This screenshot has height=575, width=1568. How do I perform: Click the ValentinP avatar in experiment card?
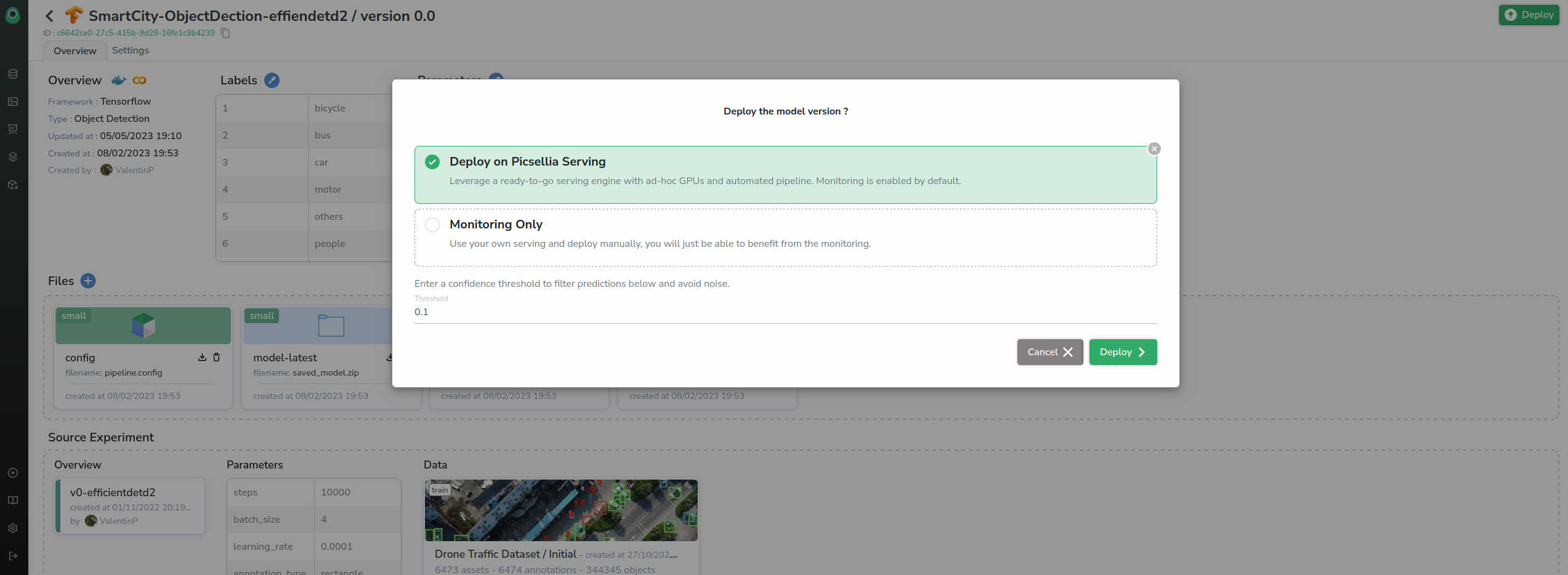[x=91, y=521]
